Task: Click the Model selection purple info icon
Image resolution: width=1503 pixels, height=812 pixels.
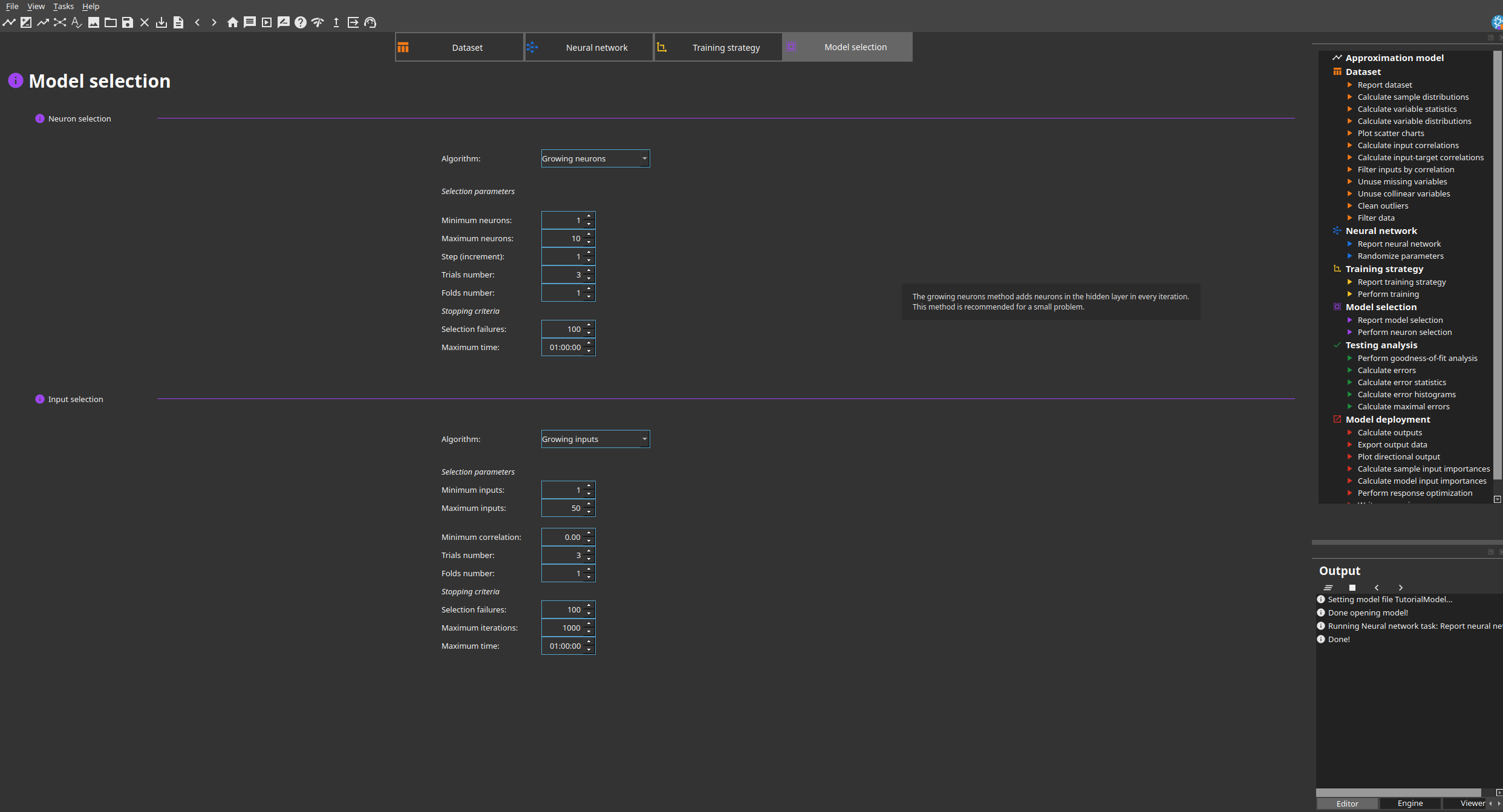Action: point(15,80)
